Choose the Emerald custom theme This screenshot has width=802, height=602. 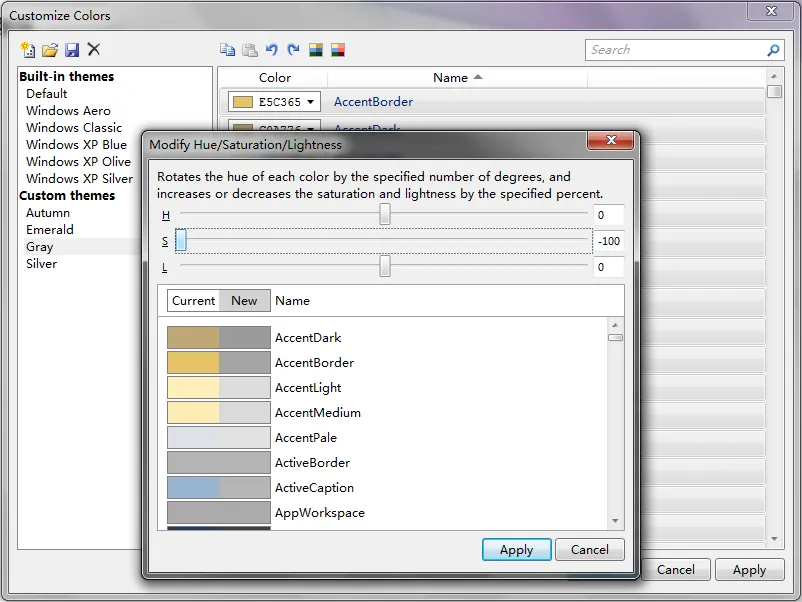[x=50, y=230]
